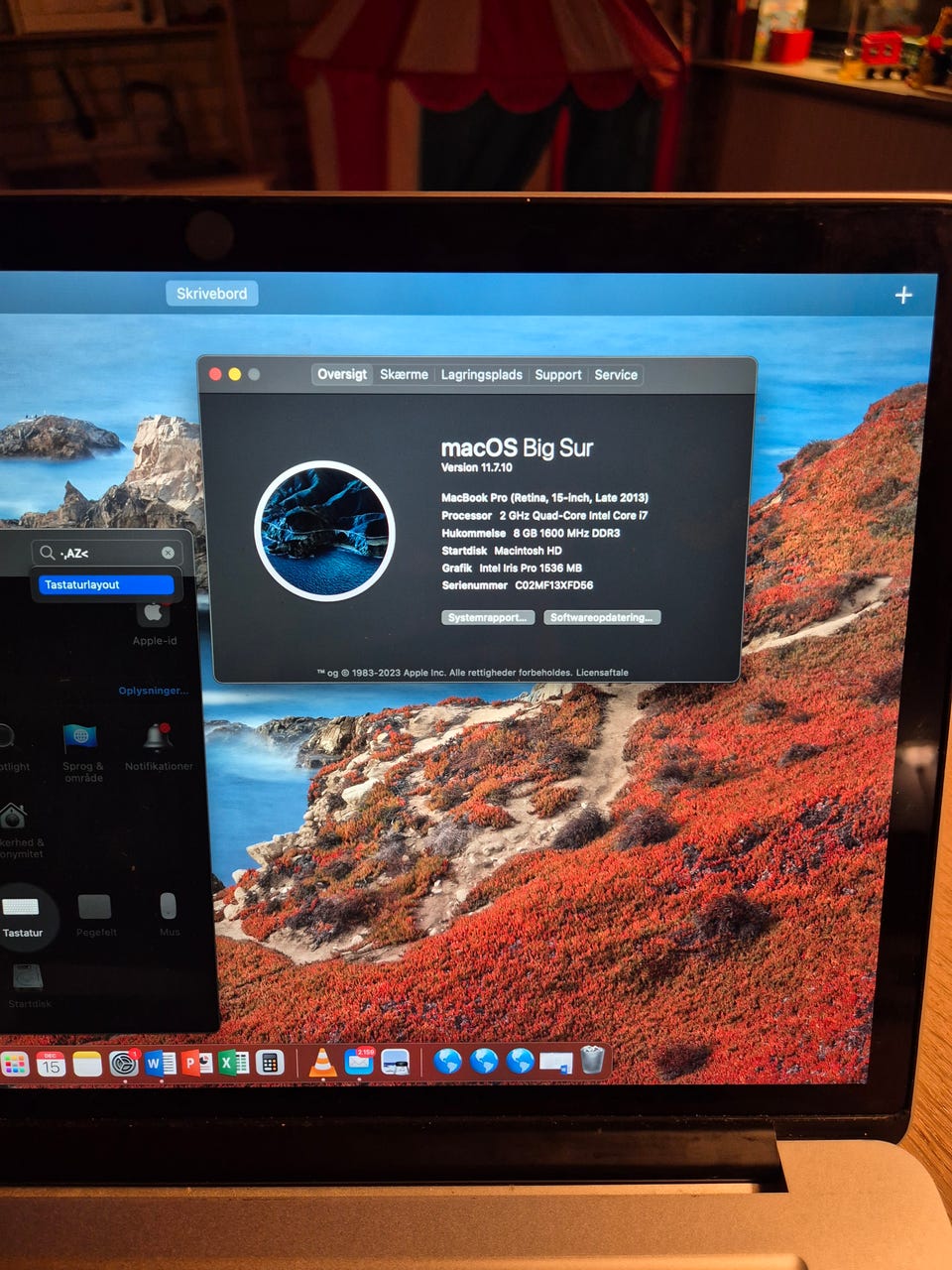Click the Startdisk Macintosh HD line
Screen dimensions: 952x1270
pos(502,551)
